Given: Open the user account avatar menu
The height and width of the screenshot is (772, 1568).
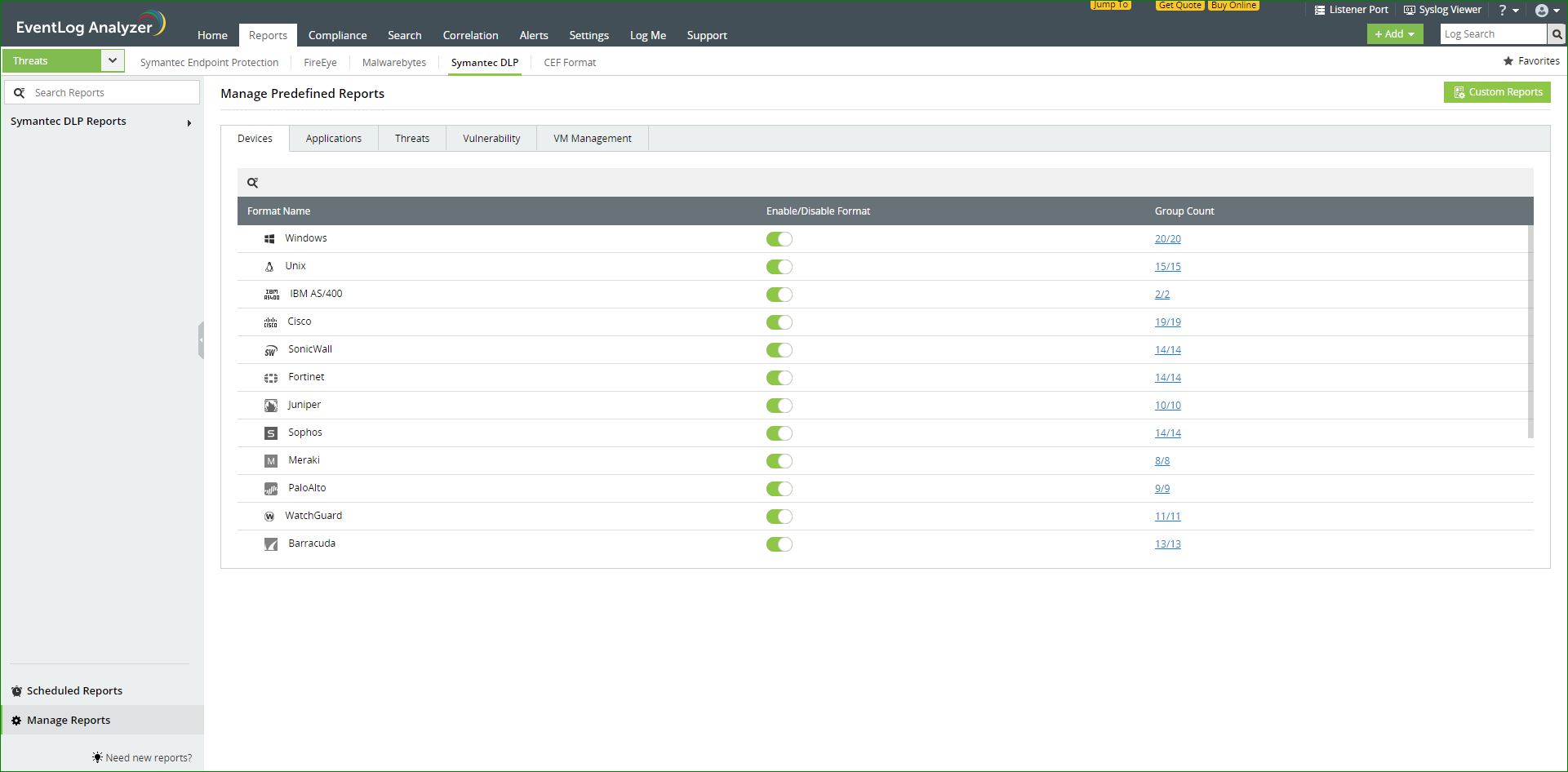Looking at the screenshot, I should coord(1546,11).
